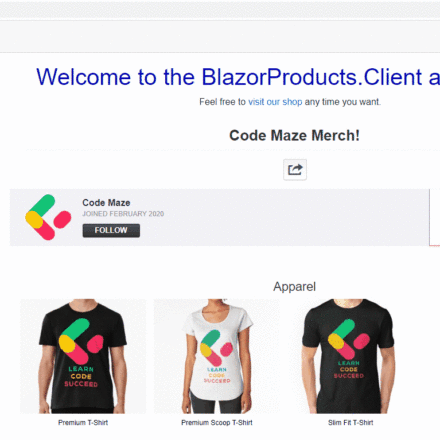Click the LEARN CODE SUCCEED print on Slim Fit shirt
The width and height of the screenshot is (440, 440).
349,369
